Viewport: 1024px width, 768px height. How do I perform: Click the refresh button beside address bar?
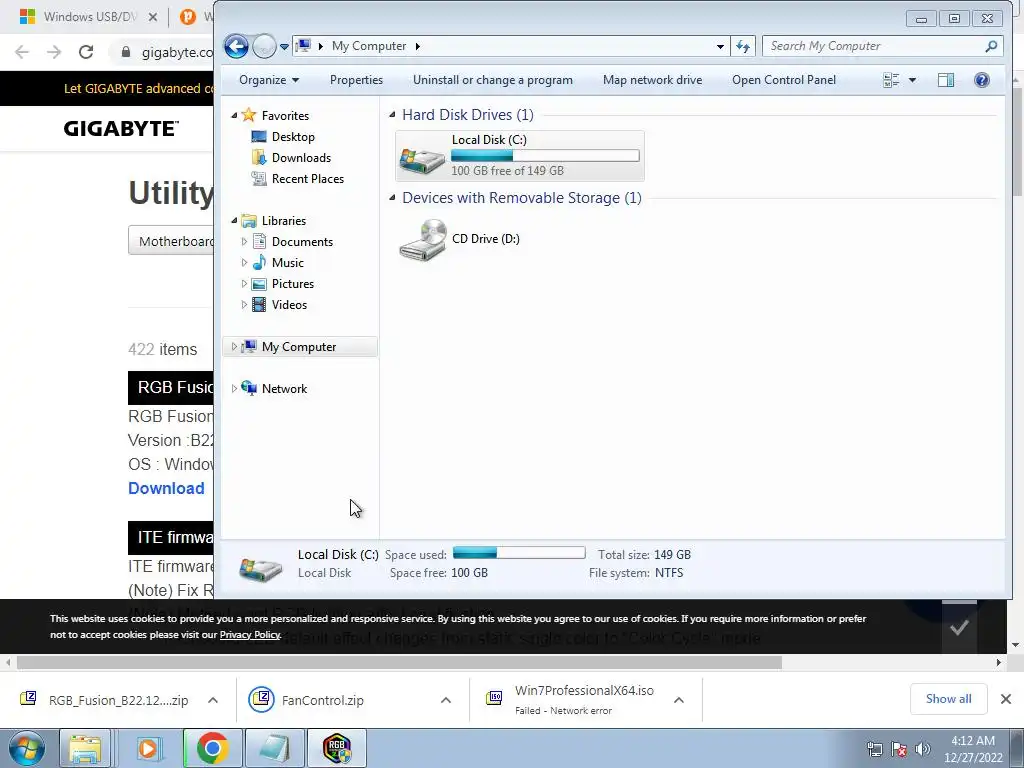tap(743, 46)
